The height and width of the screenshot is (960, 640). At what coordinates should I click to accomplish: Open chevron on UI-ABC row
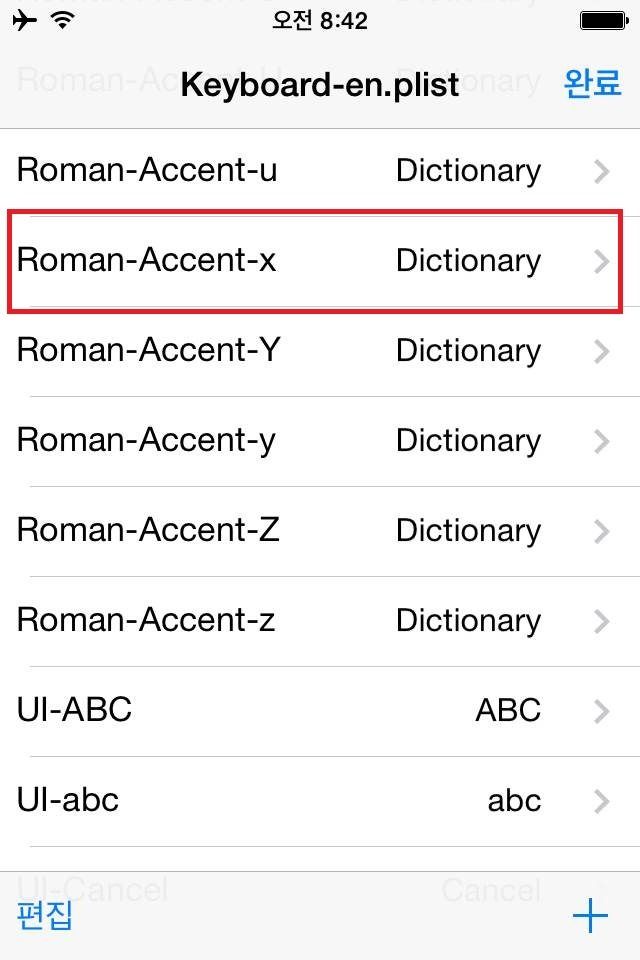tap(601, 712)
